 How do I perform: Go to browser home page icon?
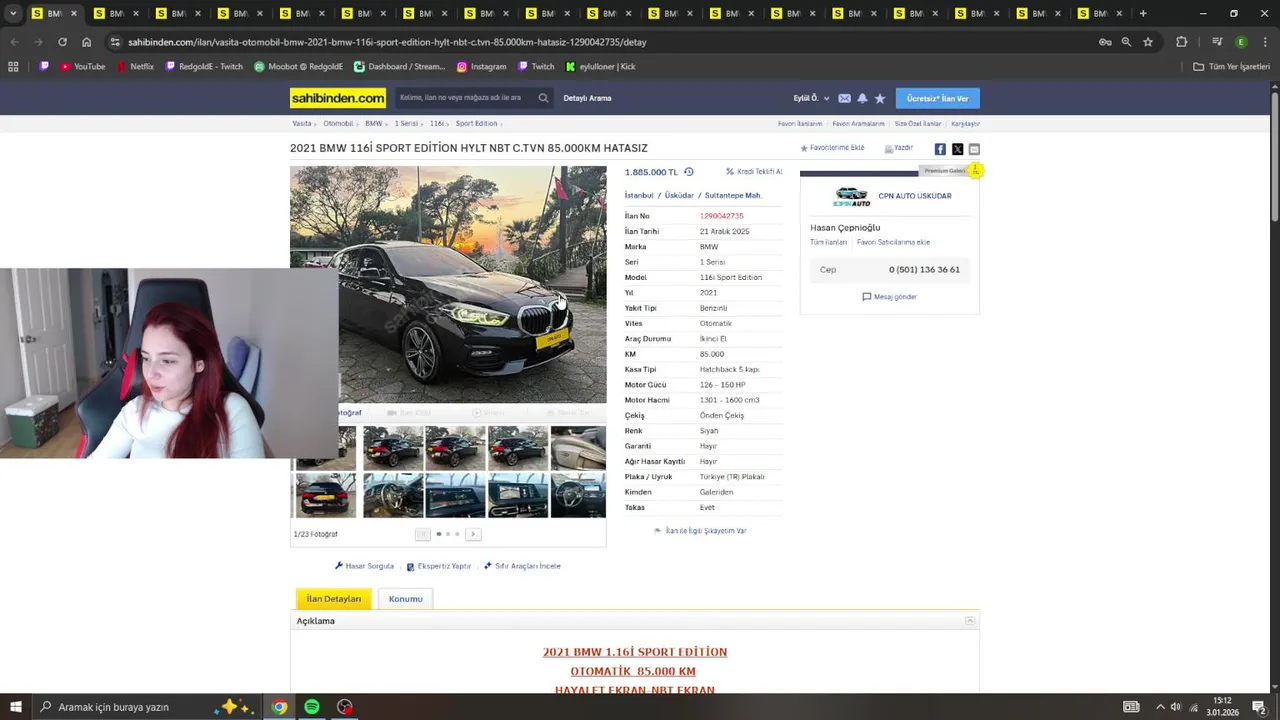[x=87, y=42]
